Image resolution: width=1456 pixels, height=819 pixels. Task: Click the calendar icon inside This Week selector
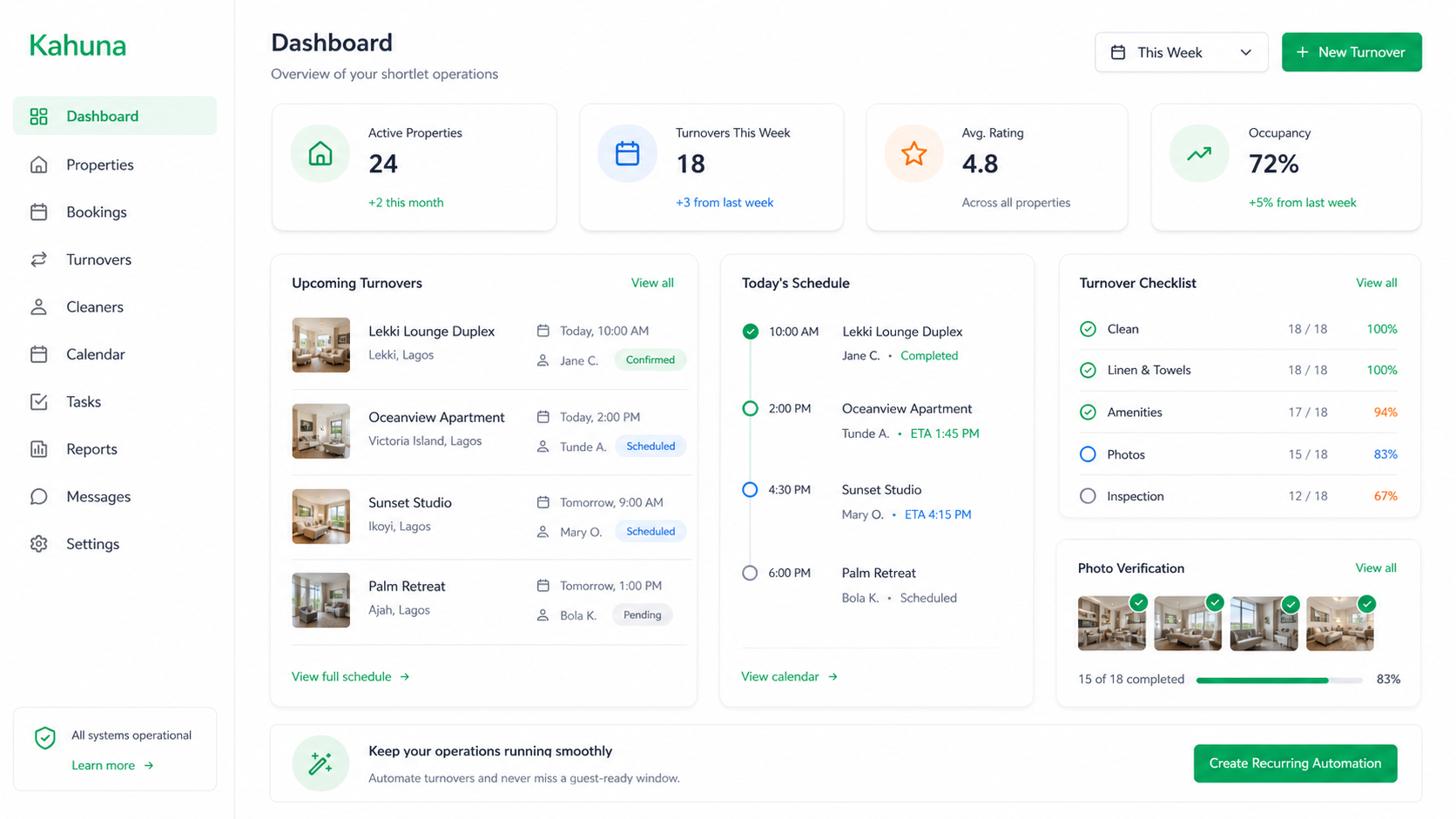coord(1118,52)
